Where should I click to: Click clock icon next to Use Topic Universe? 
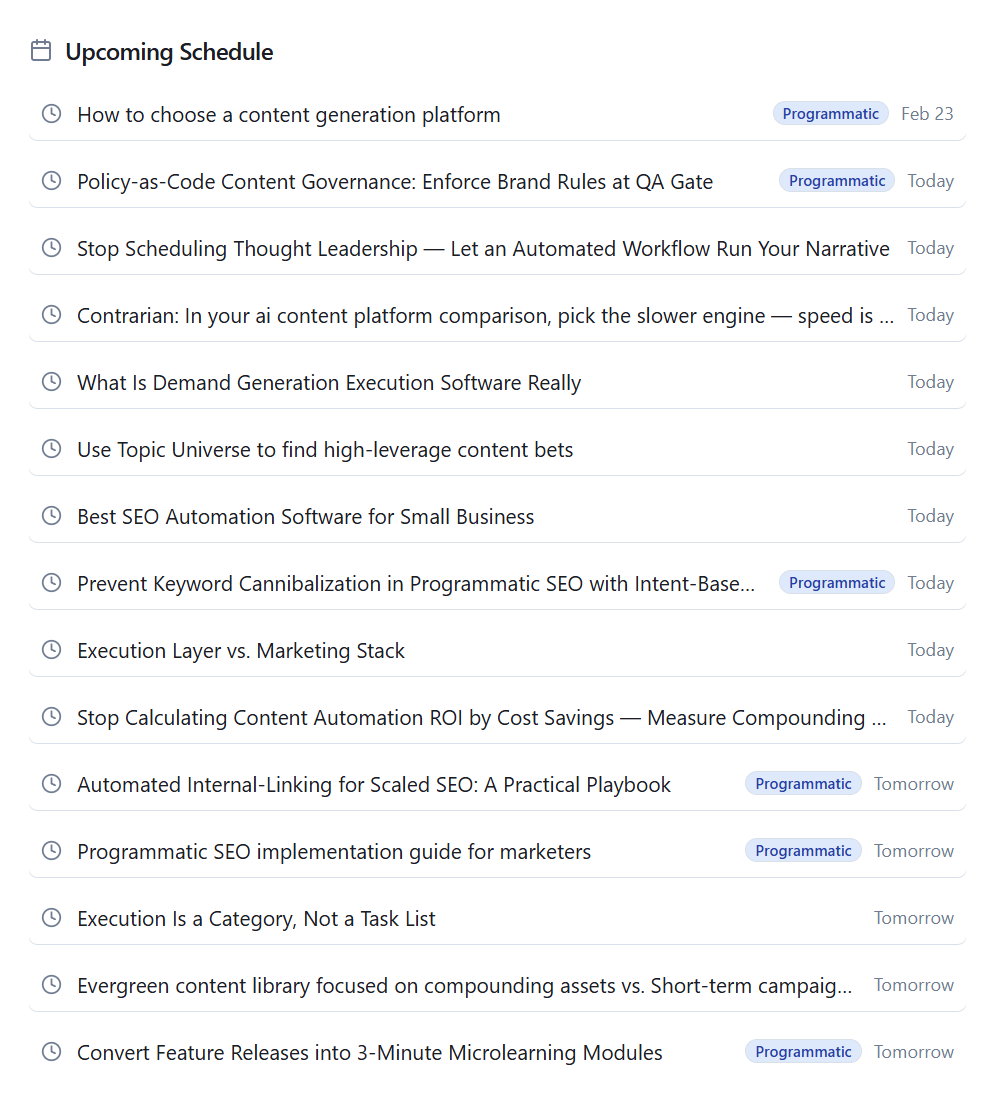[51, 449]
